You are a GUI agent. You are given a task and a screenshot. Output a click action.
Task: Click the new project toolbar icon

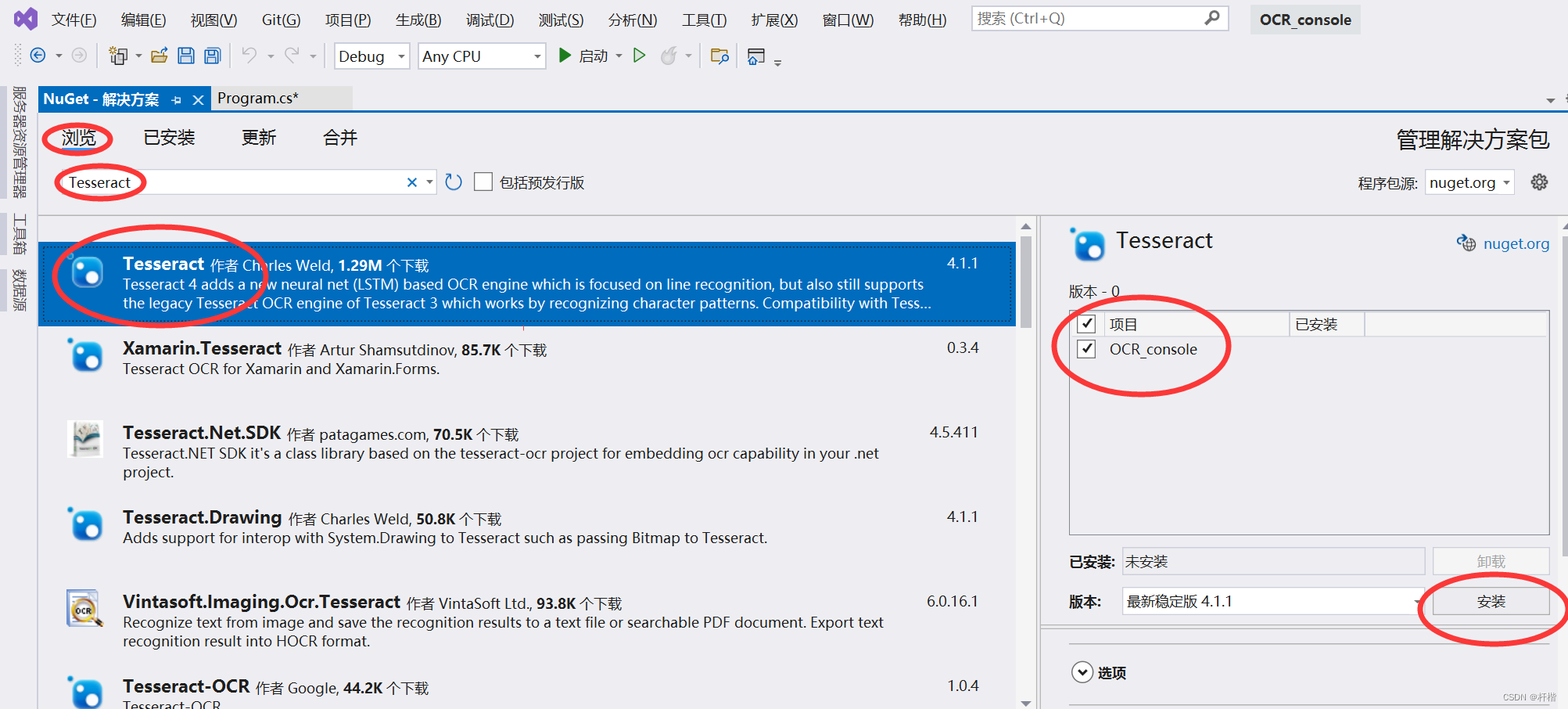(x=118, y=56)
